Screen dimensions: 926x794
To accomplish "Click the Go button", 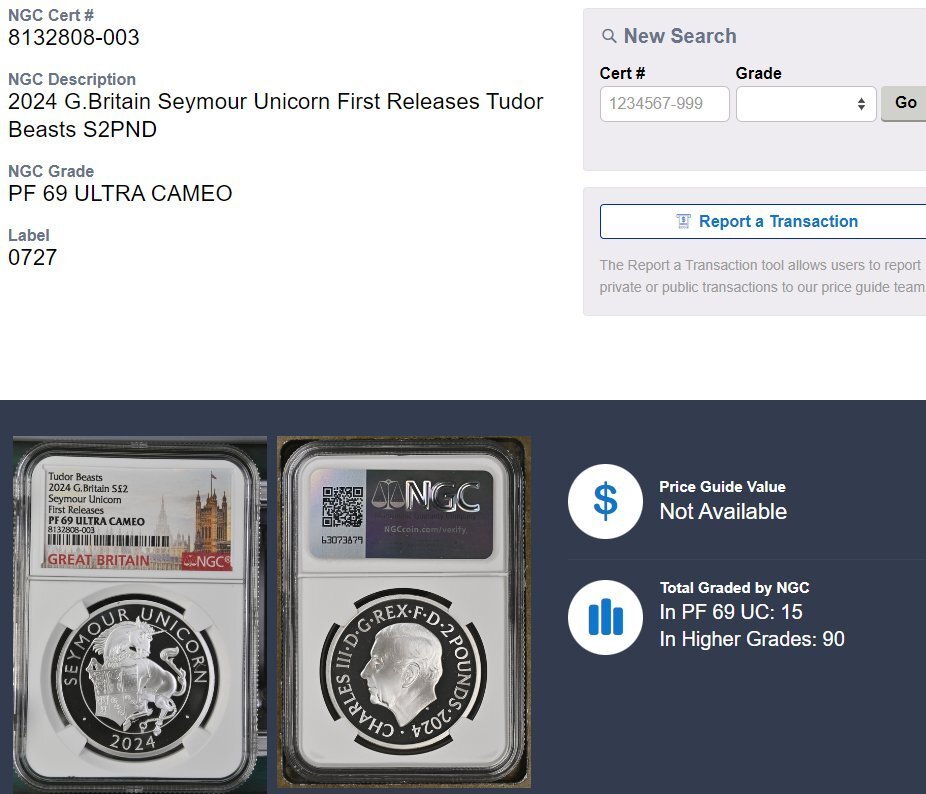I will tap(905, 103).
